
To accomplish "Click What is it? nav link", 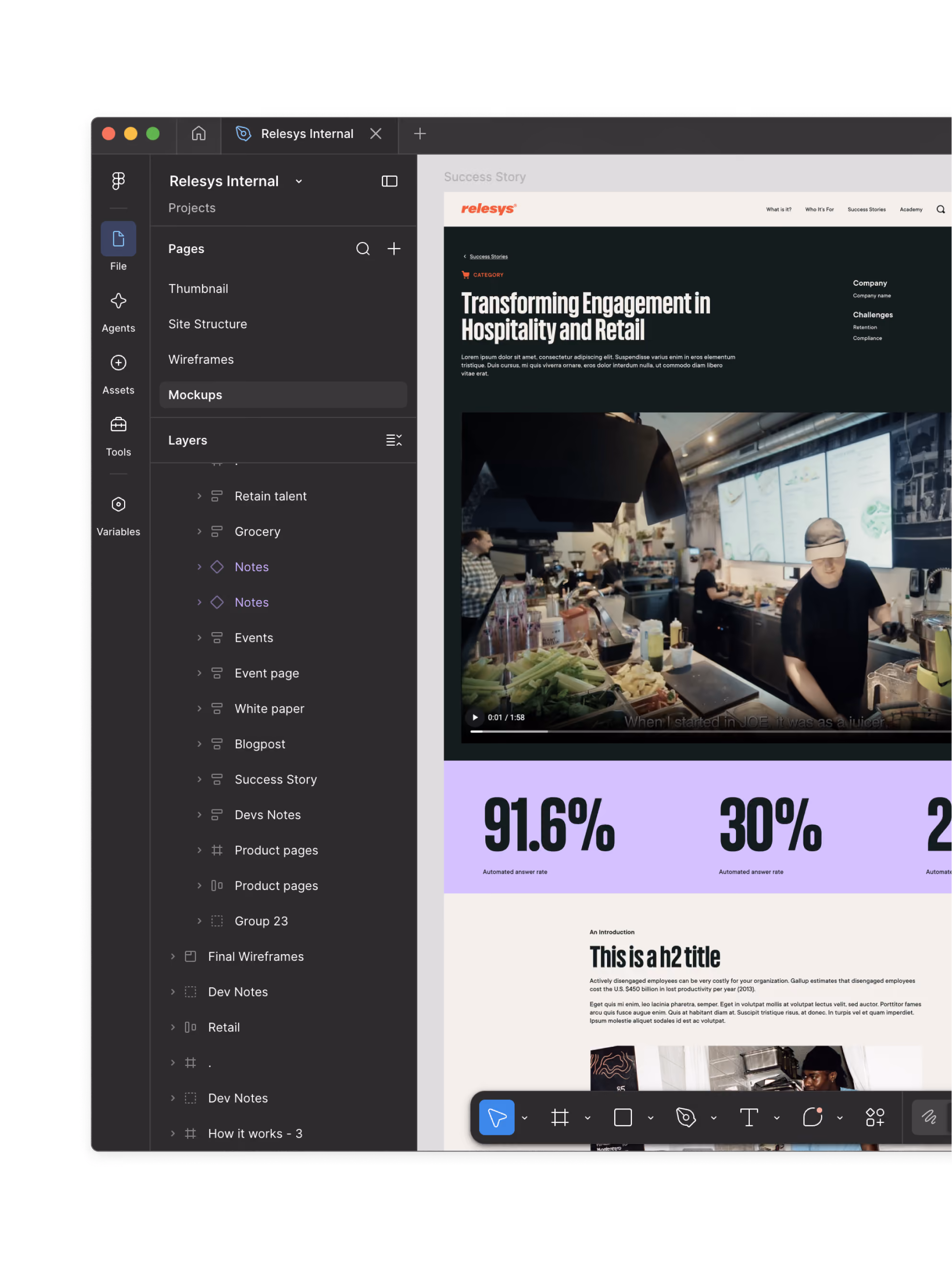I will point(779,209).
